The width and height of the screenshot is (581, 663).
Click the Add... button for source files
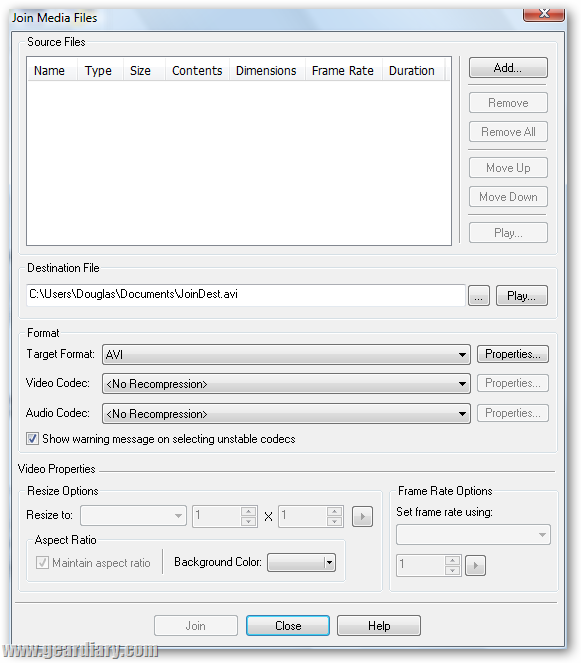(508, 68)
